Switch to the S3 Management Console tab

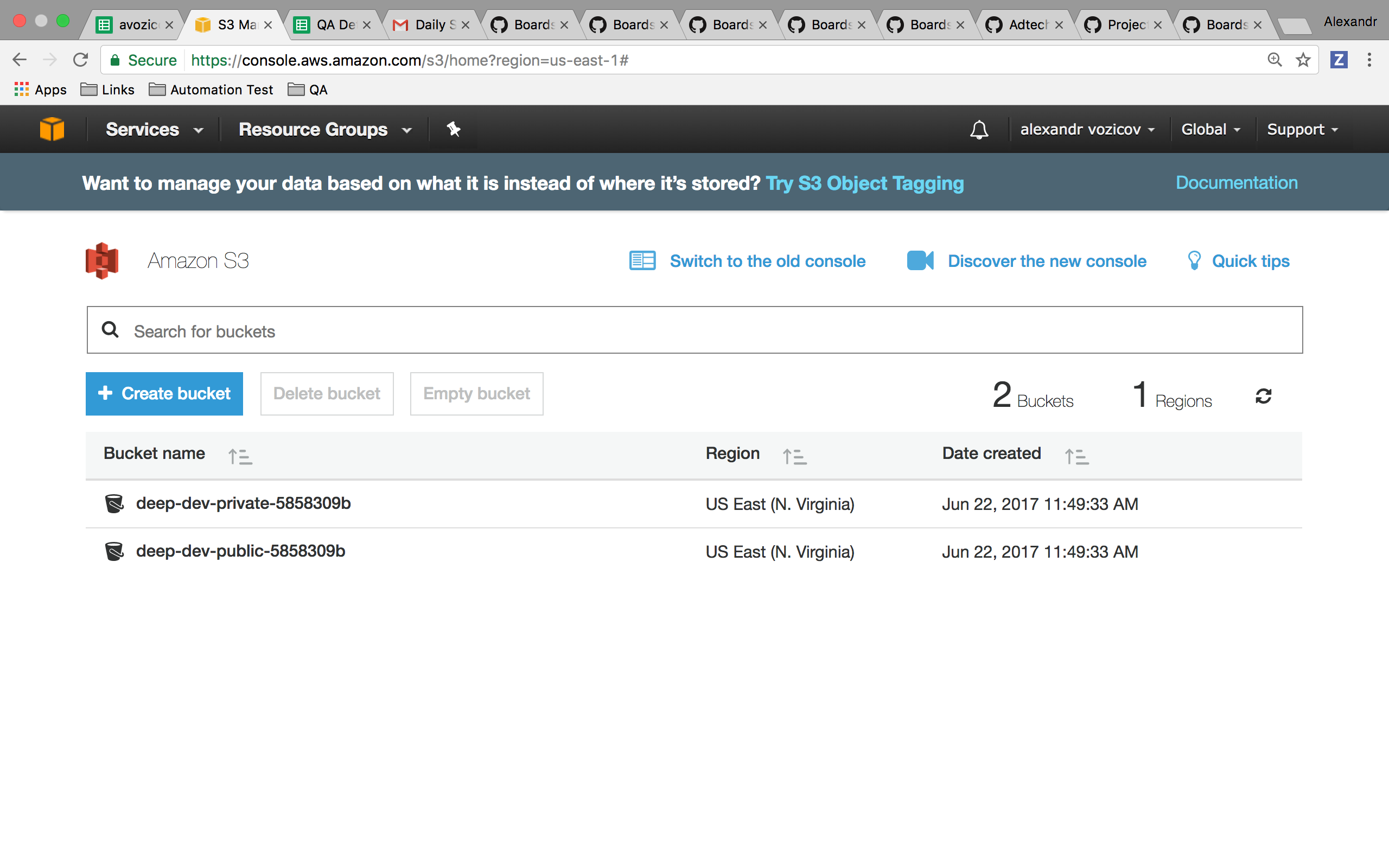[x=230, y=24]
